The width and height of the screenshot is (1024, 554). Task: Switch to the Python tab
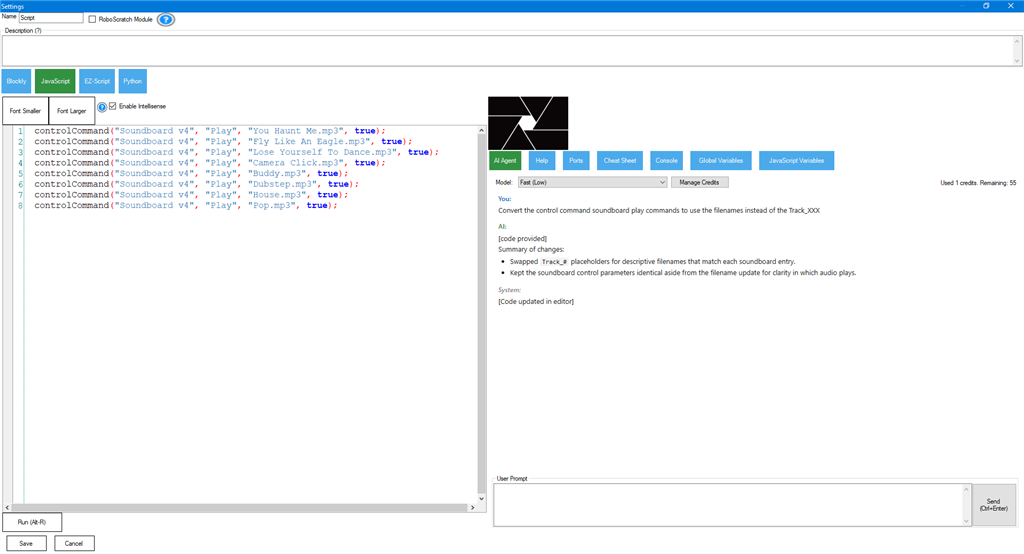(133, 81)
